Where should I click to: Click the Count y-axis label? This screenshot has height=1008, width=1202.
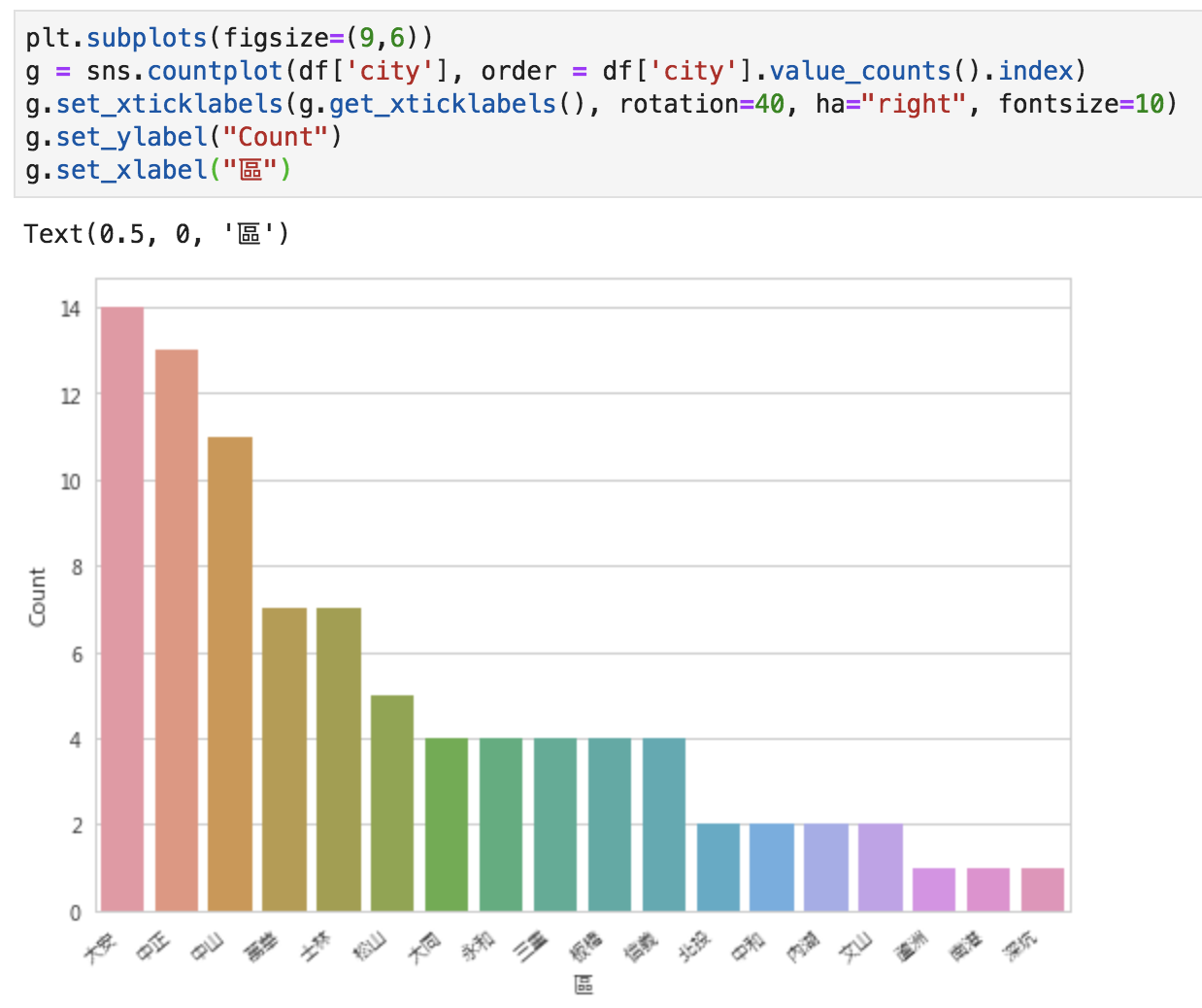click(x=37, y=597)
